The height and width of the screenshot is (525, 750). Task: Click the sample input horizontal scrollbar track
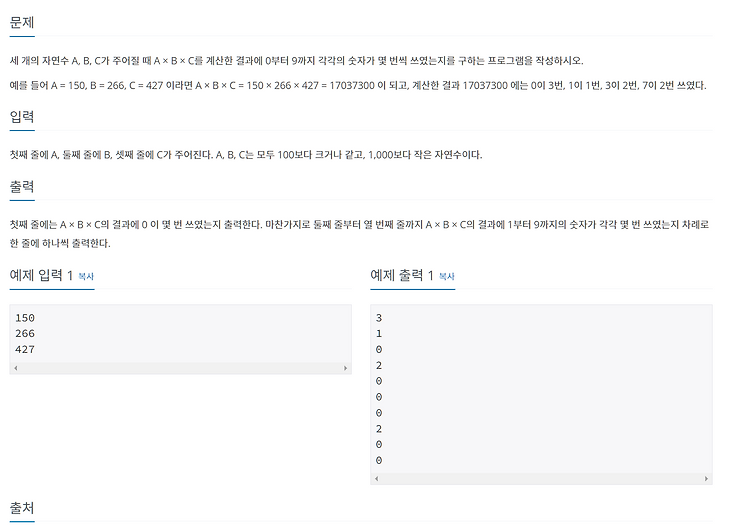tap(180, 368)
